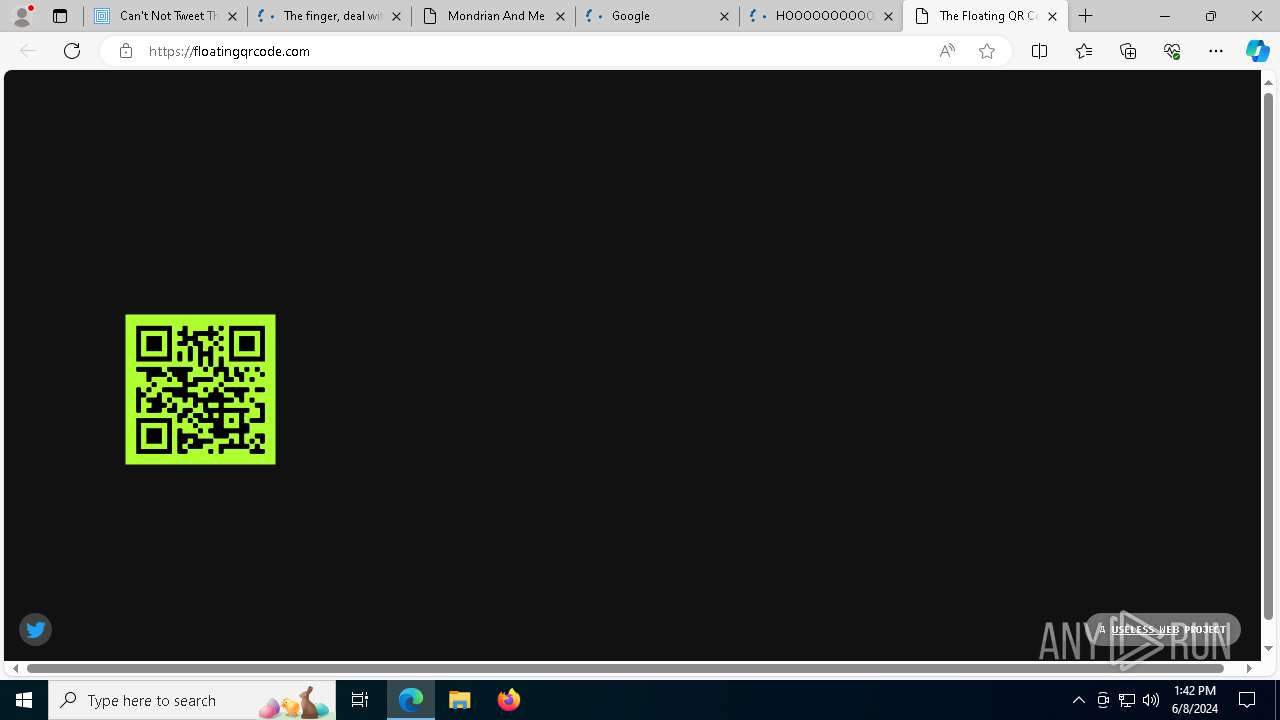Click the floating green QR code
Screen dimensions: 1280x720
click(200, 389)
